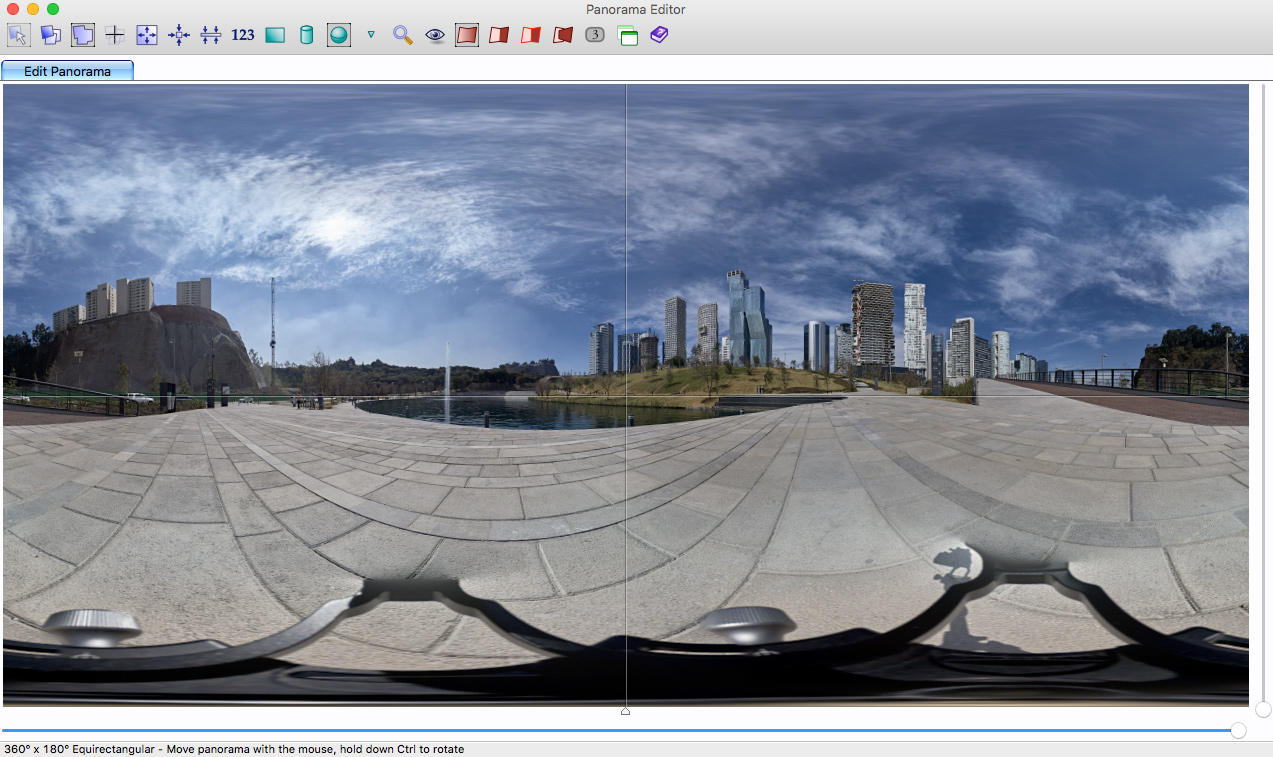Click the horizontal slider knob at right end

[1238, 731]
